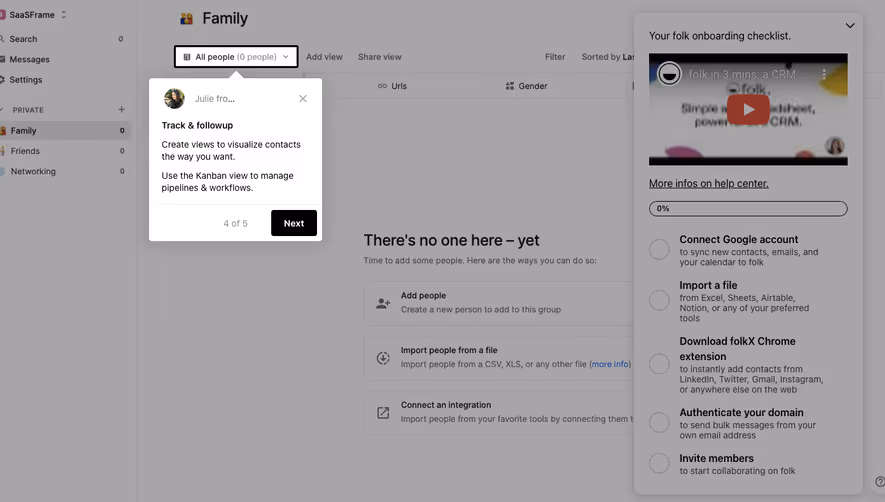Click the Family group emoji icon
This screenshot has height=502, width=885.
(x=186, y=19)
